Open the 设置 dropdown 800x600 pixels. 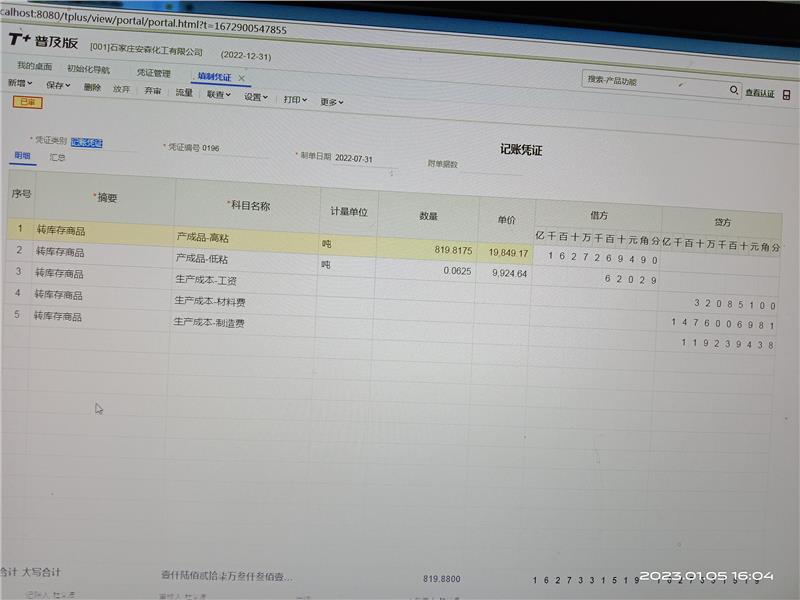tap(256, 97)
